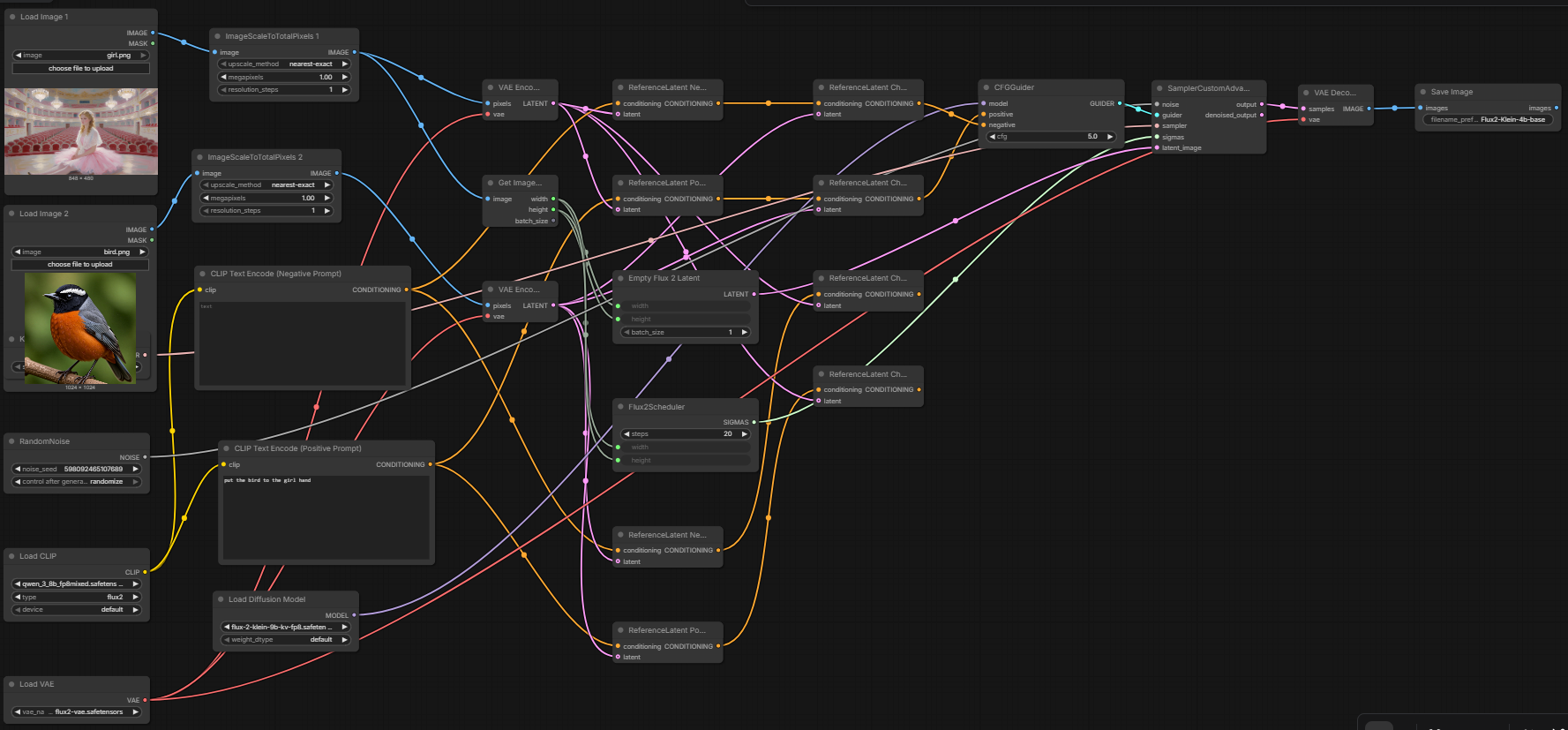Viewport: 1568px width, 730px height.
Task: Decrease cfg value with the left arrow
Action: click(x=993, y=137)
